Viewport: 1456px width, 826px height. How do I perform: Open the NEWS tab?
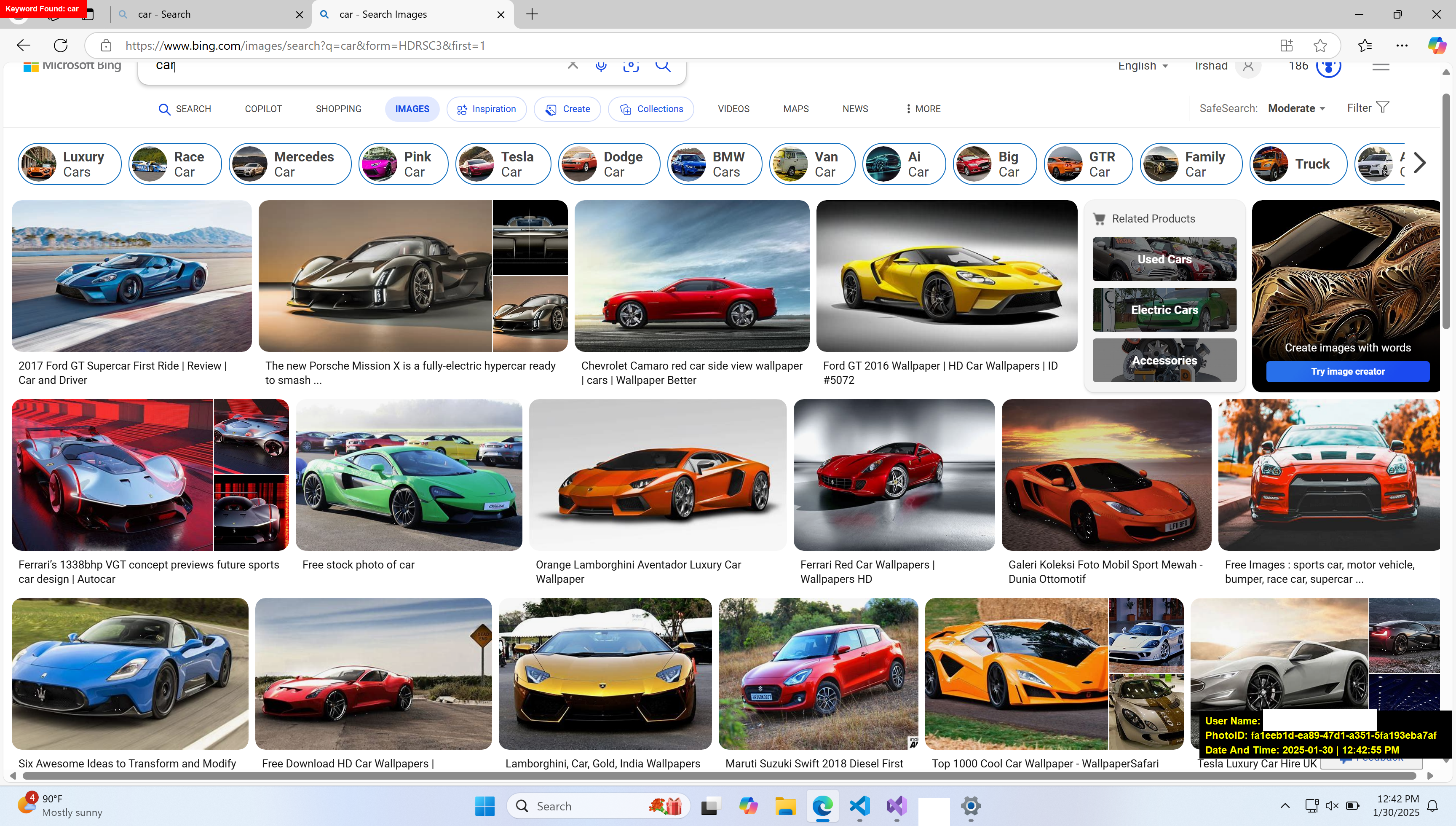pyautogui.click(x=855, y=109)
